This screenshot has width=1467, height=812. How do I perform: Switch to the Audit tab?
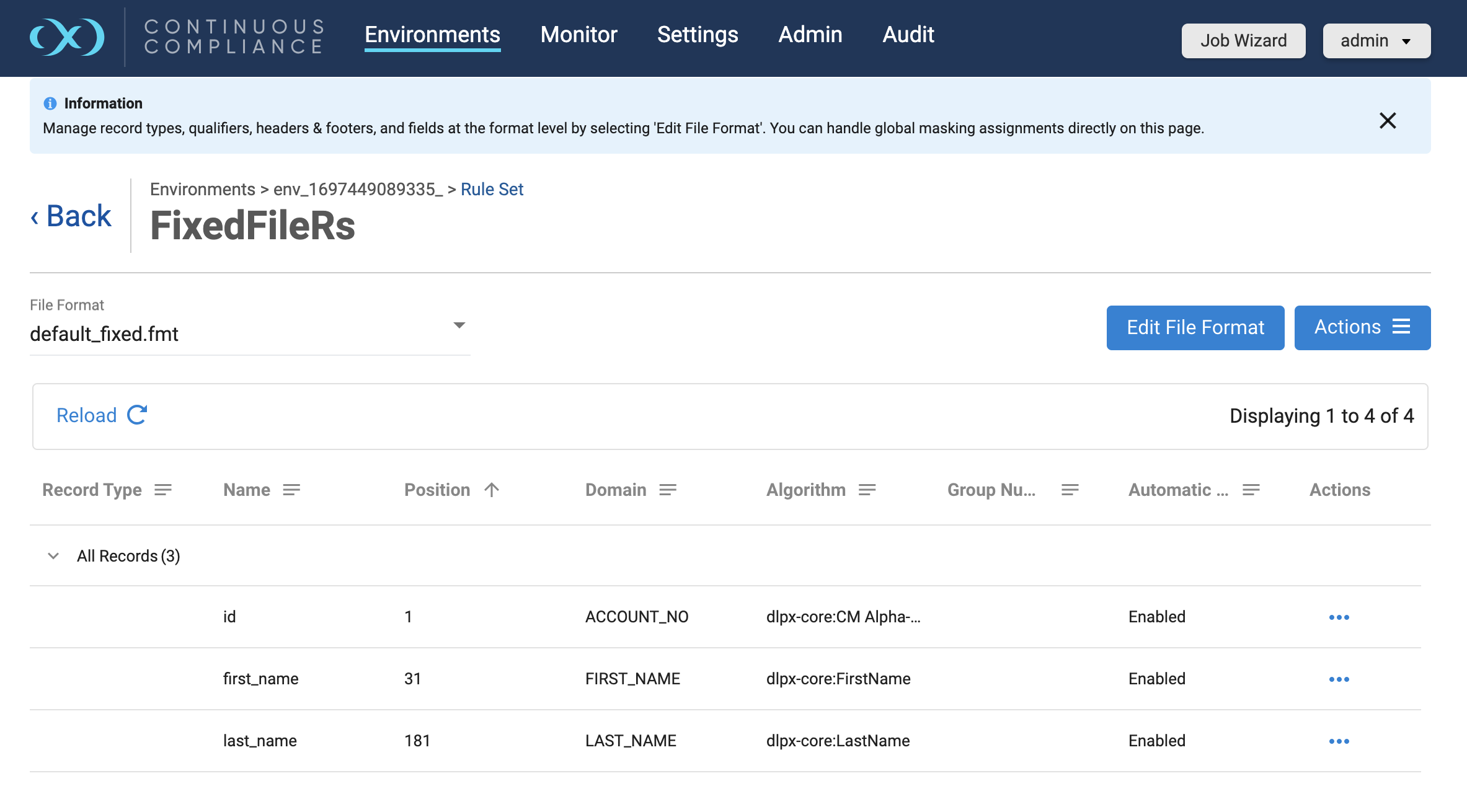tap(908, 35)
